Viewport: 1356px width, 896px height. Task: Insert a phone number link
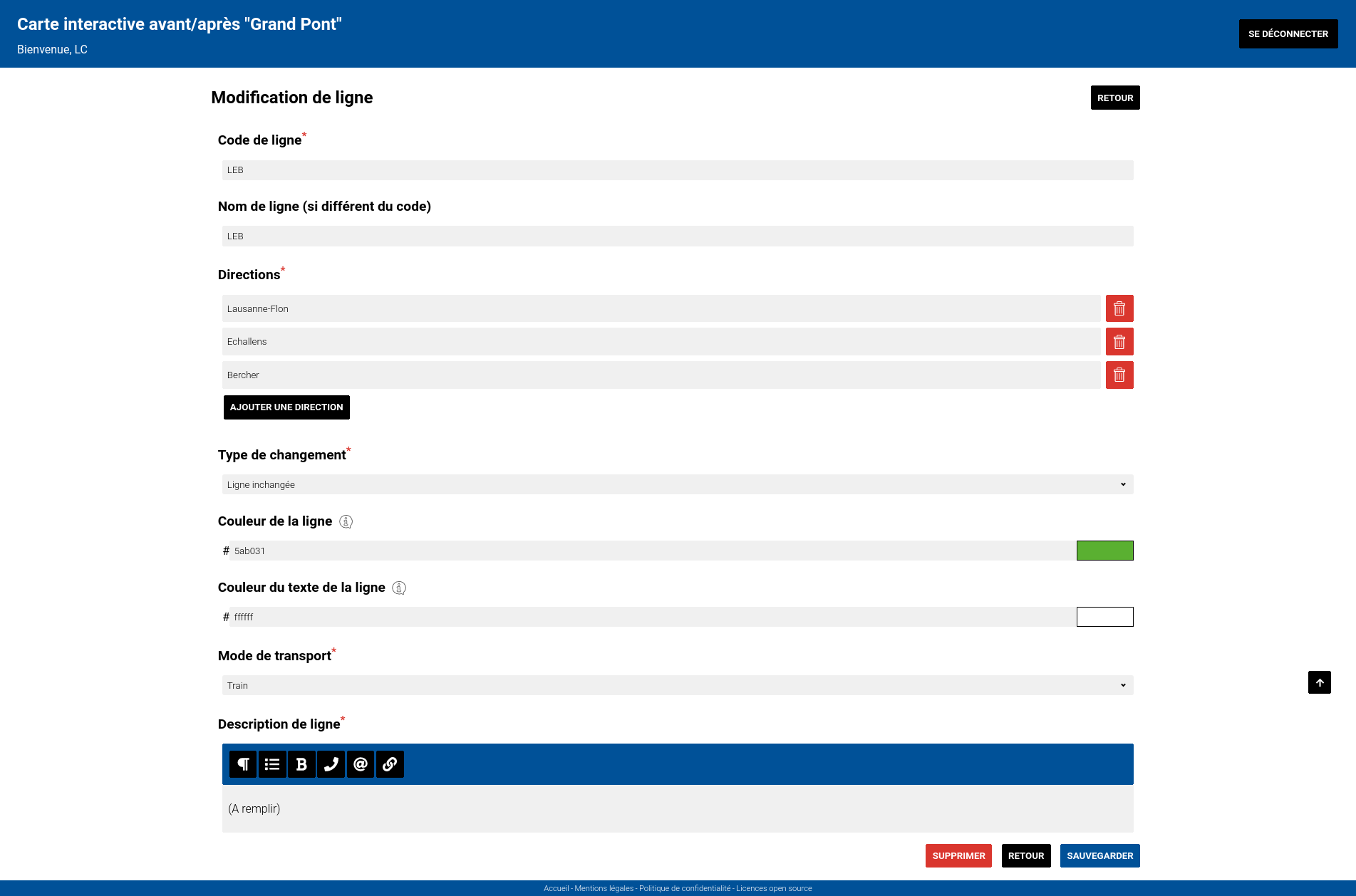click(331, 764)
